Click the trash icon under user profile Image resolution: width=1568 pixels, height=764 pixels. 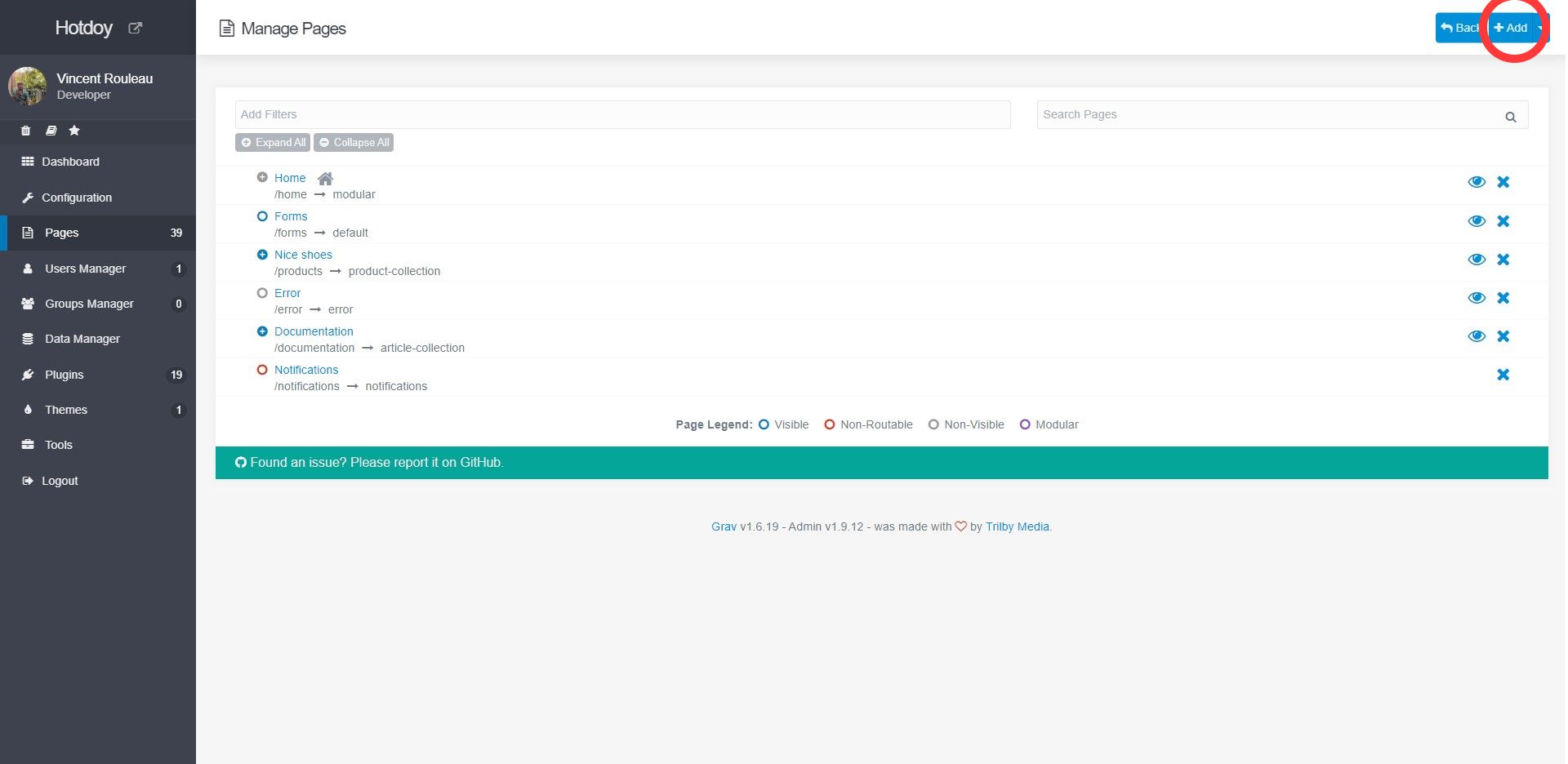(26, 131)
